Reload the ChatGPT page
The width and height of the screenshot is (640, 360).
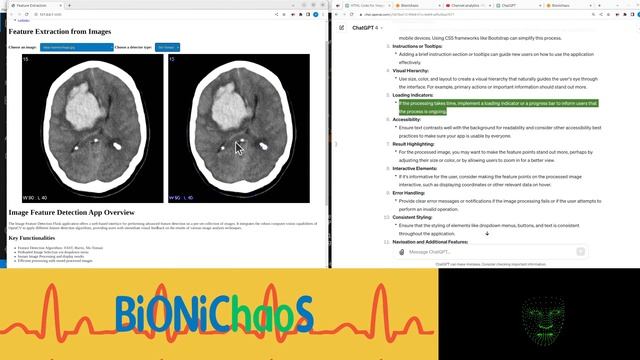click(x=351, y=14)
